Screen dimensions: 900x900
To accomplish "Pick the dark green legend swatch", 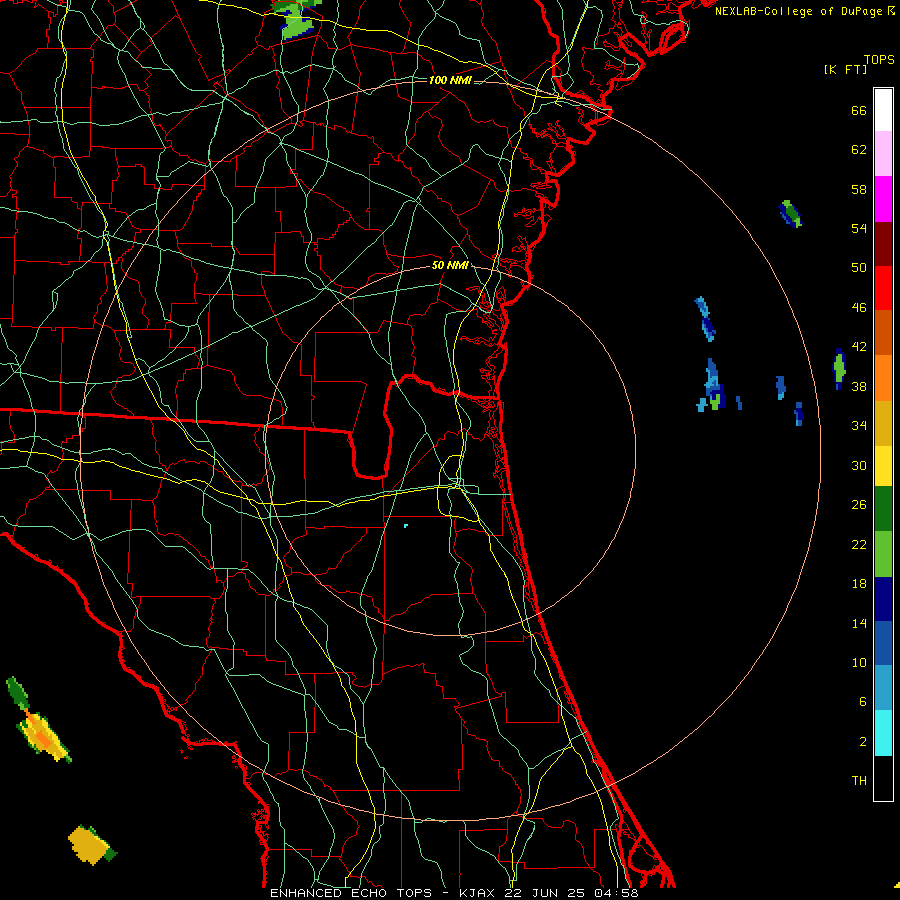I will click(x=883, y=509).
